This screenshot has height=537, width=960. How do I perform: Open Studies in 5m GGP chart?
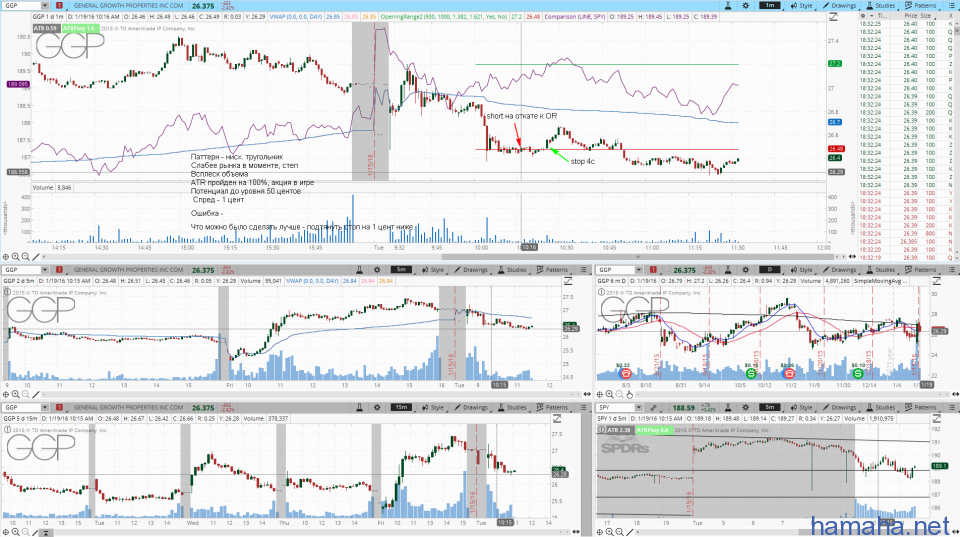pos(512,269)
